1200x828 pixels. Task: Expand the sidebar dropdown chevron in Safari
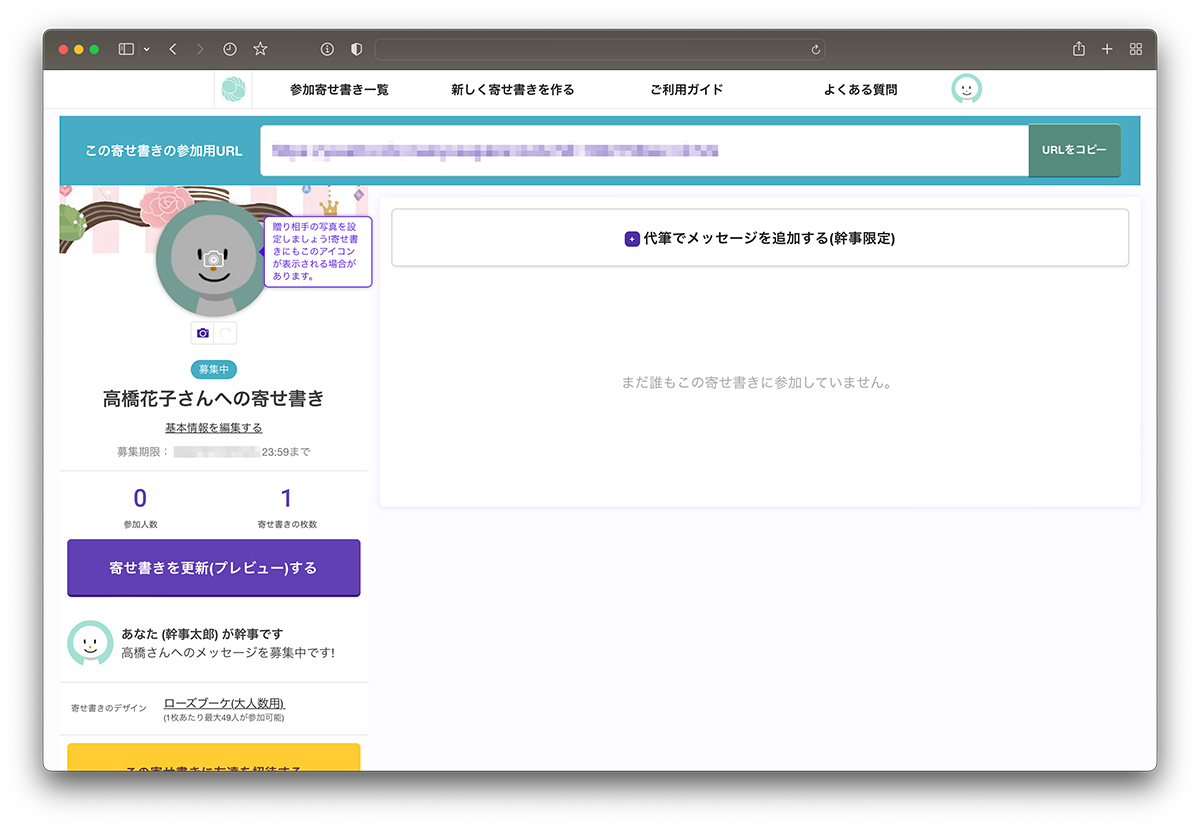coord(147,49)
